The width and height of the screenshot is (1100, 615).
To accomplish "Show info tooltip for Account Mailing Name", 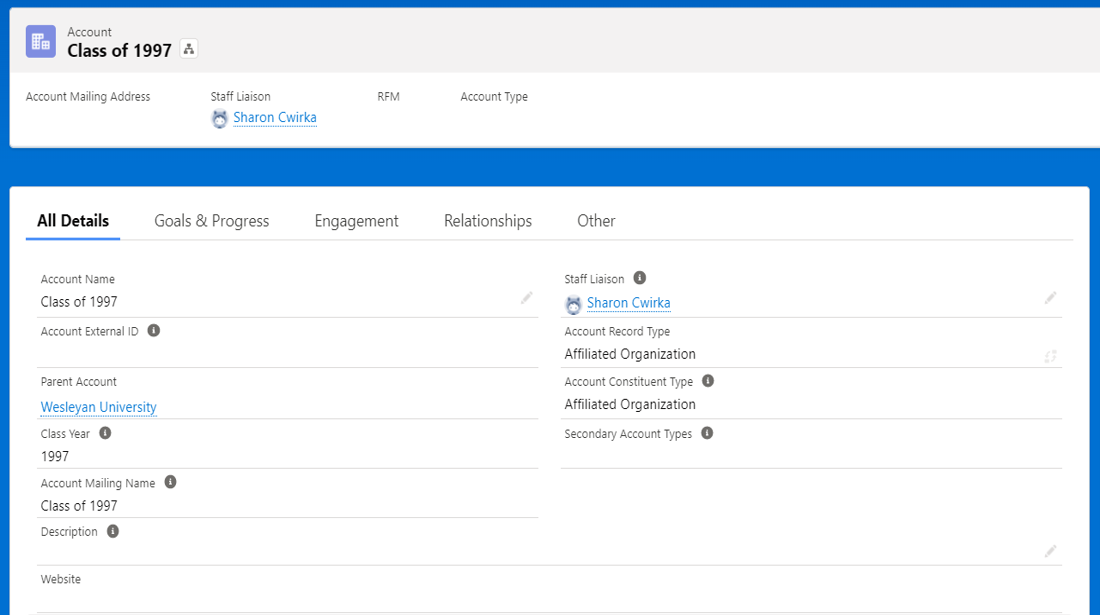I will pyautogui.click(x=170, y=482).
